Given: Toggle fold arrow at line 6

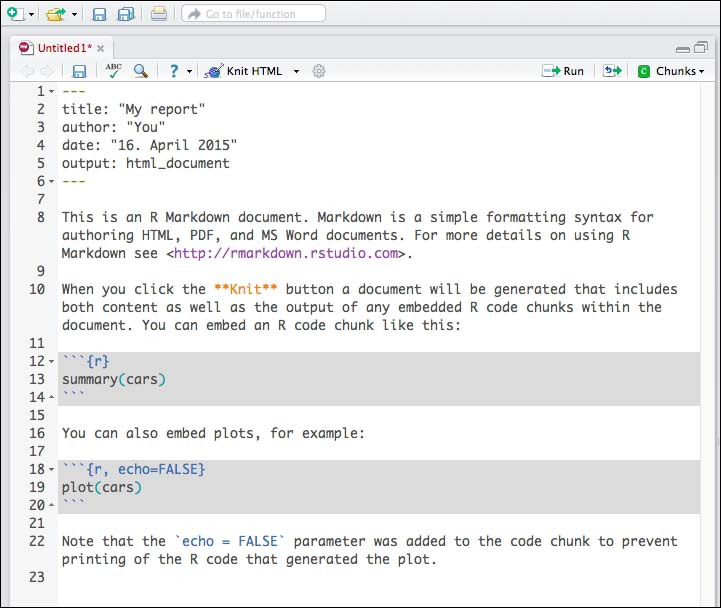Looking at the screenshot, I should tap(52, 181).
